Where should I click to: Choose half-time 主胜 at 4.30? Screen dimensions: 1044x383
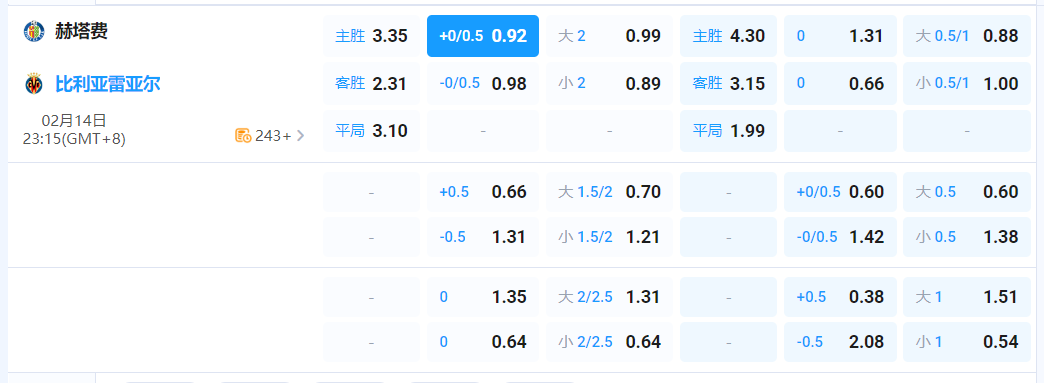point(728,36)
